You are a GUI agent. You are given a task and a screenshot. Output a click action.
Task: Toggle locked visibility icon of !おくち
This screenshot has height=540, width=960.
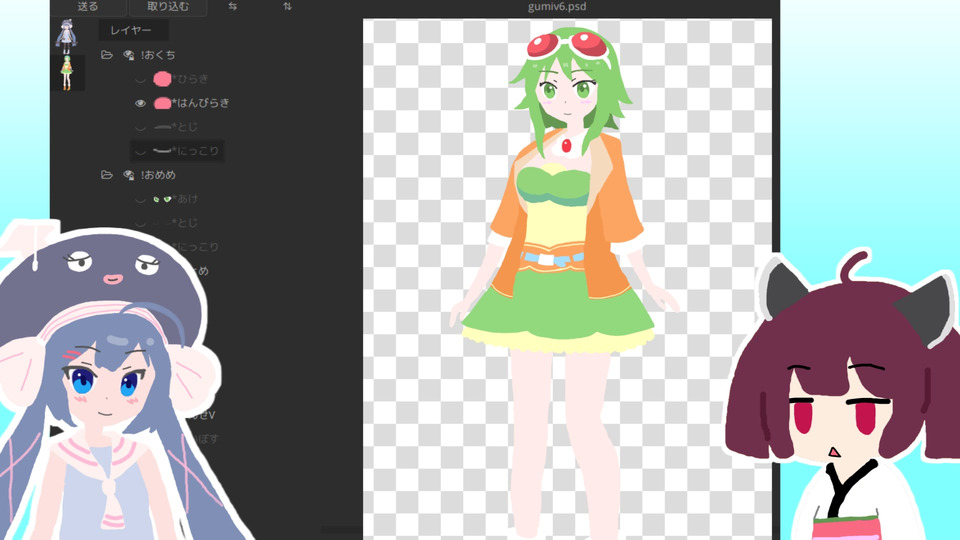(129, 55)
